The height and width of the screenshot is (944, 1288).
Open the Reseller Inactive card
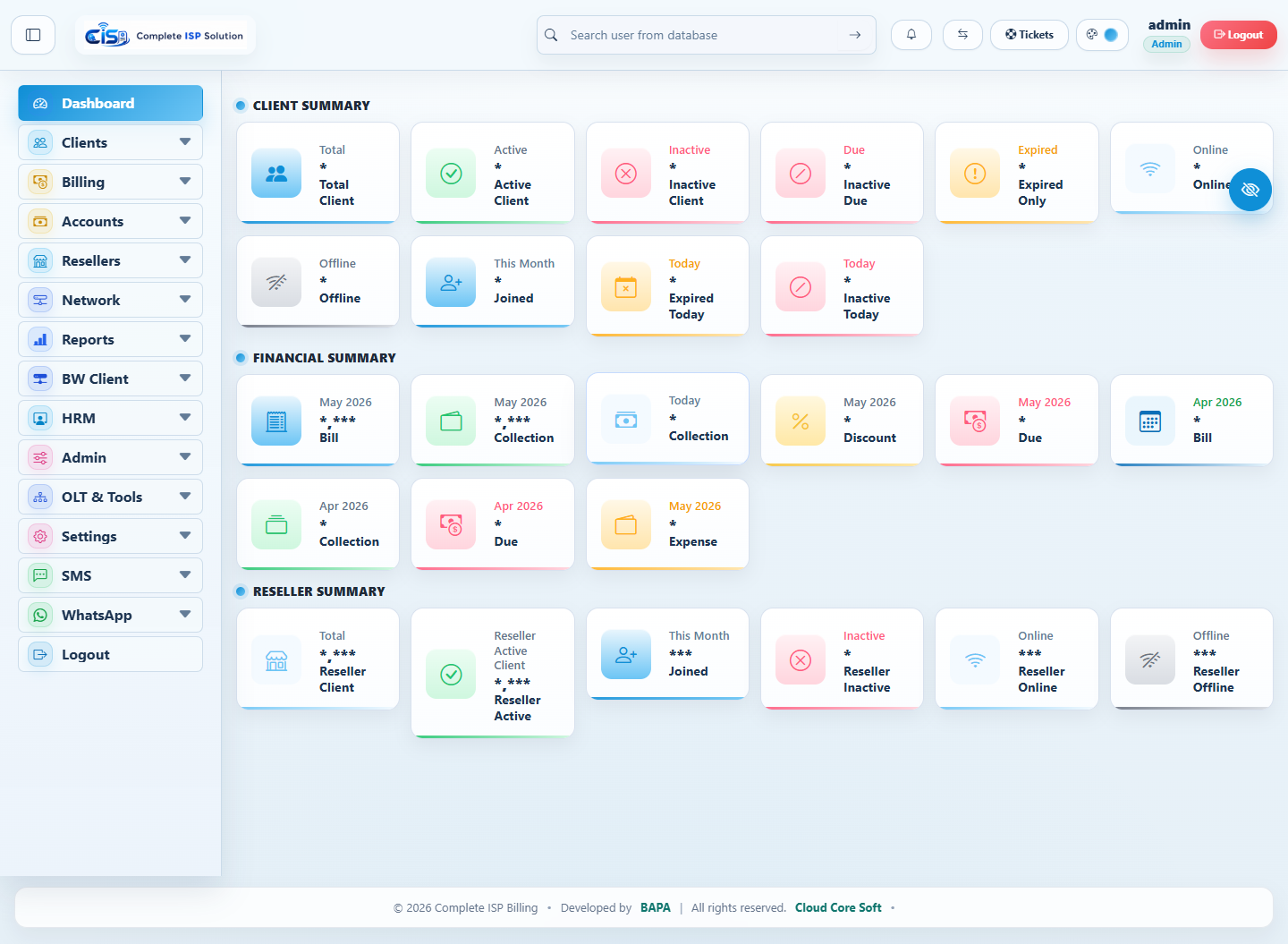842,659
